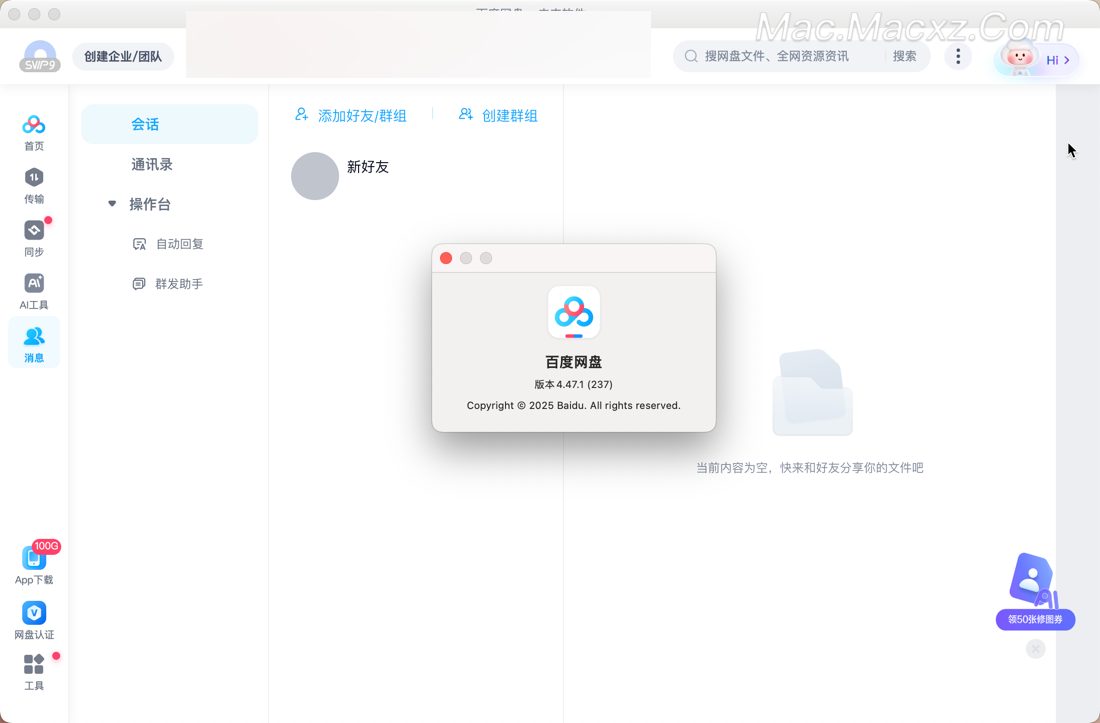This screenshot has width=1100, height=723.
Task: Open the 领50张修图券 promo widget
Action: point(1035,591)
